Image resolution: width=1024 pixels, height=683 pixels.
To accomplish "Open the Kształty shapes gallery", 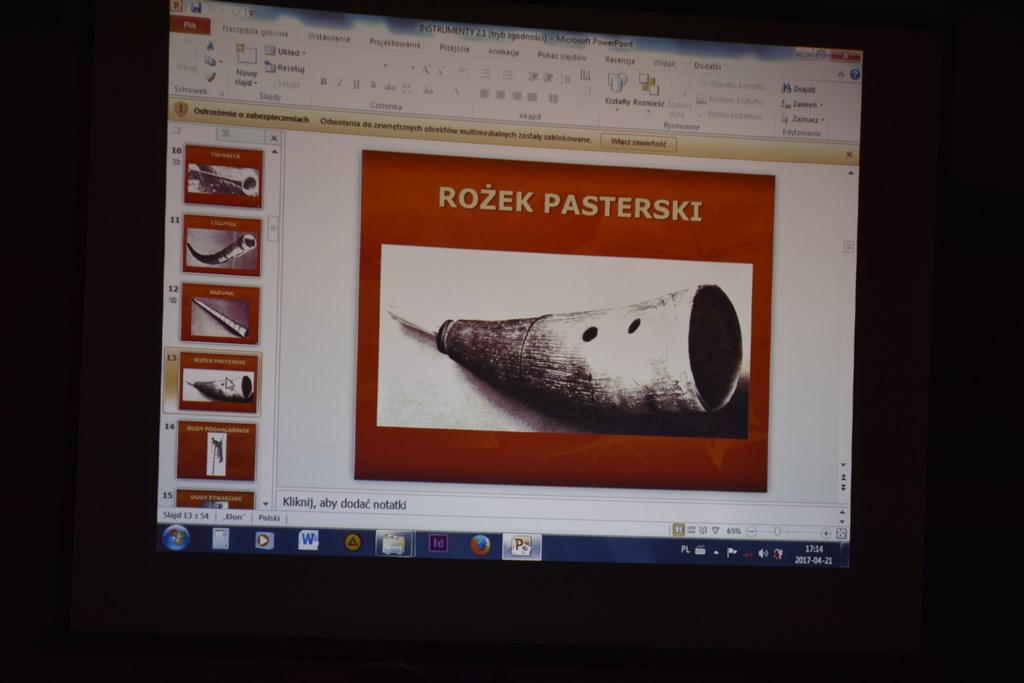I will point(618,89).
